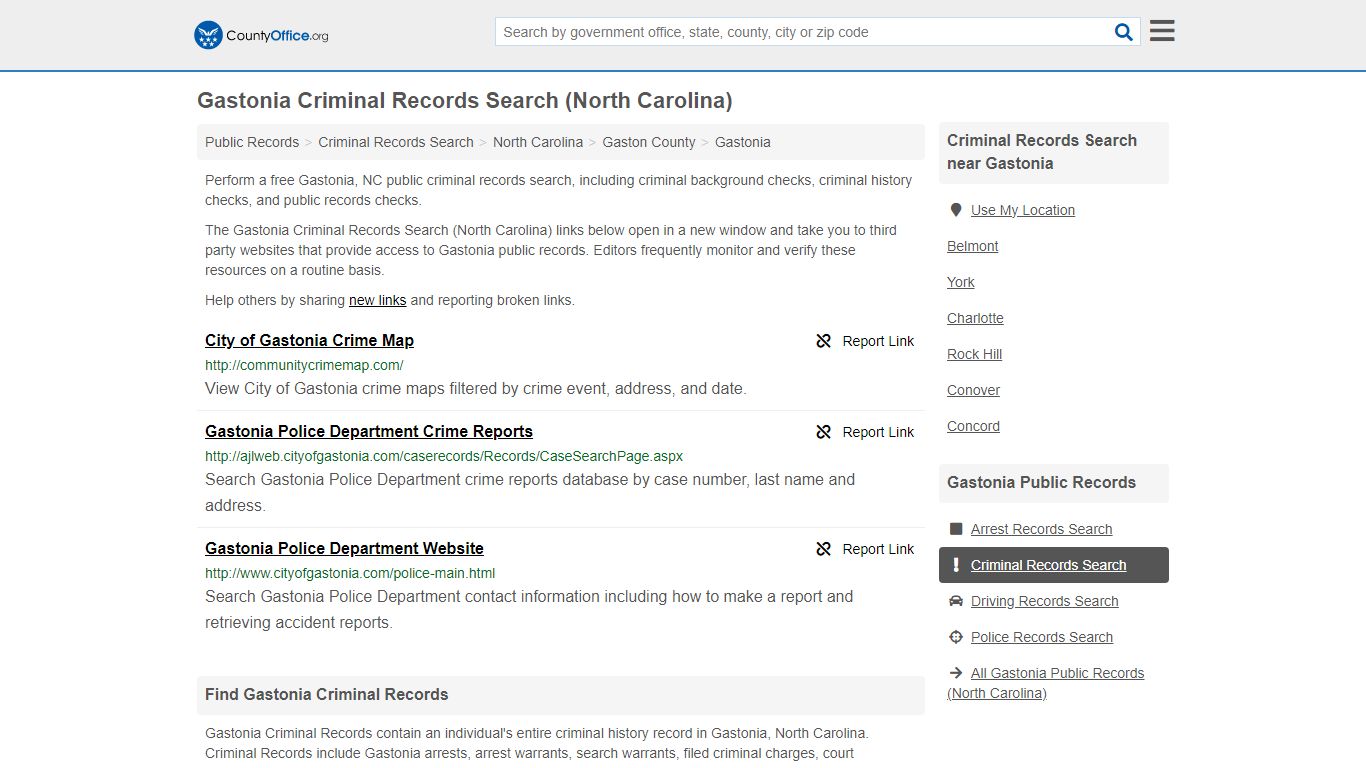Click the search magnifier icon

1124,32
